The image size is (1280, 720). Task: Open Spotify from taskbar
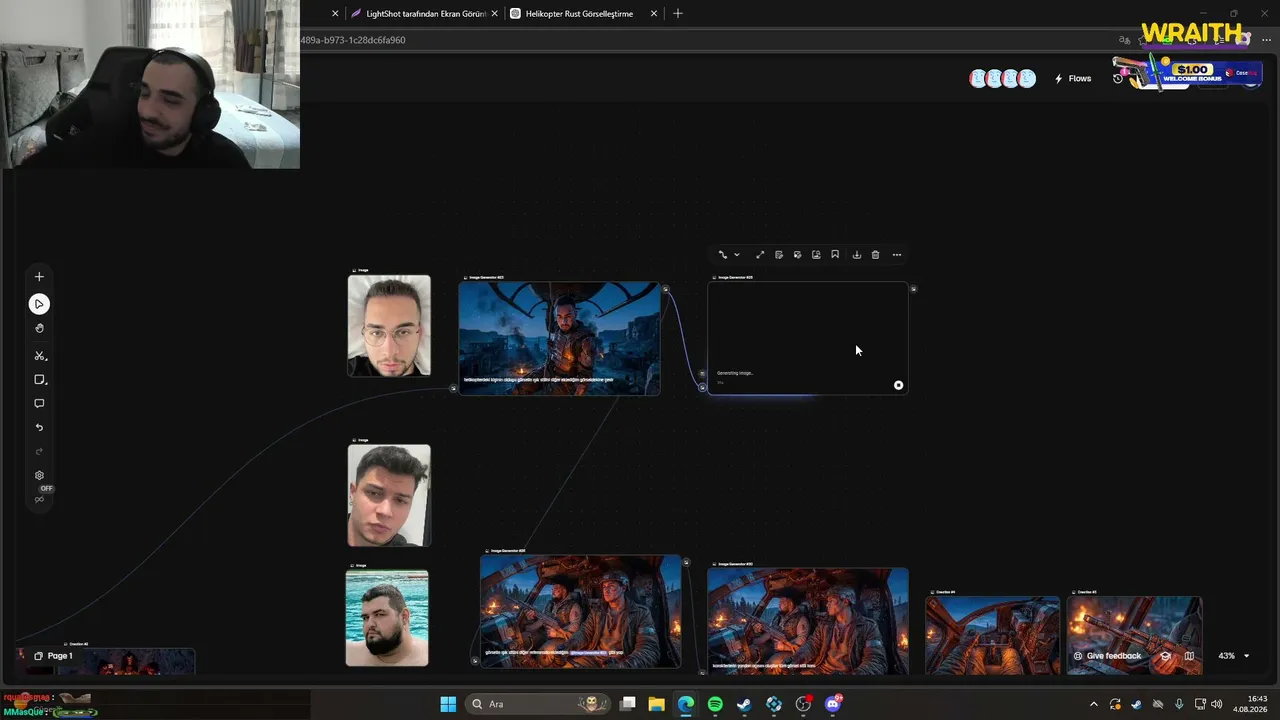coord(715,704)
